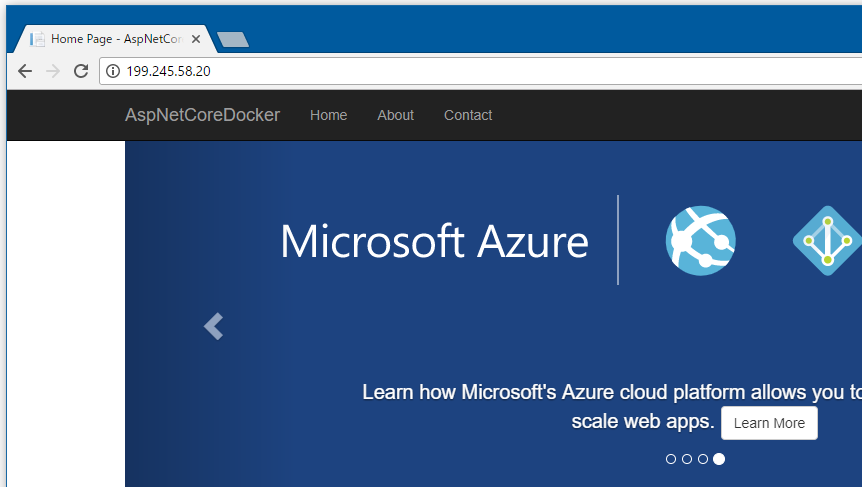View site information icon in address bar
Image resolution: width=862 pixels, height=487 pixels.
[113, 71]
